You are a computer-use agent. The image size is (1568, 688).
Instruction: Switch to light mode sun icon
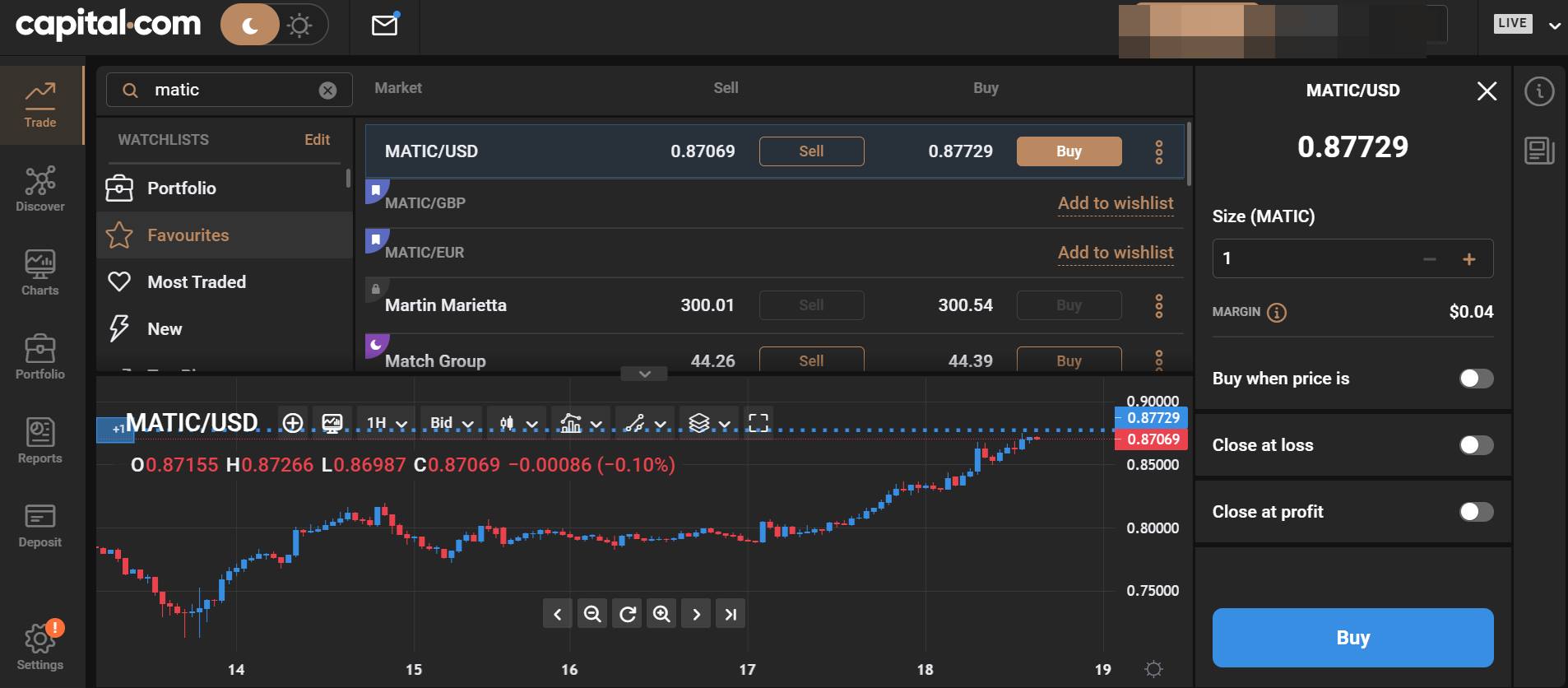coord(299,26)
